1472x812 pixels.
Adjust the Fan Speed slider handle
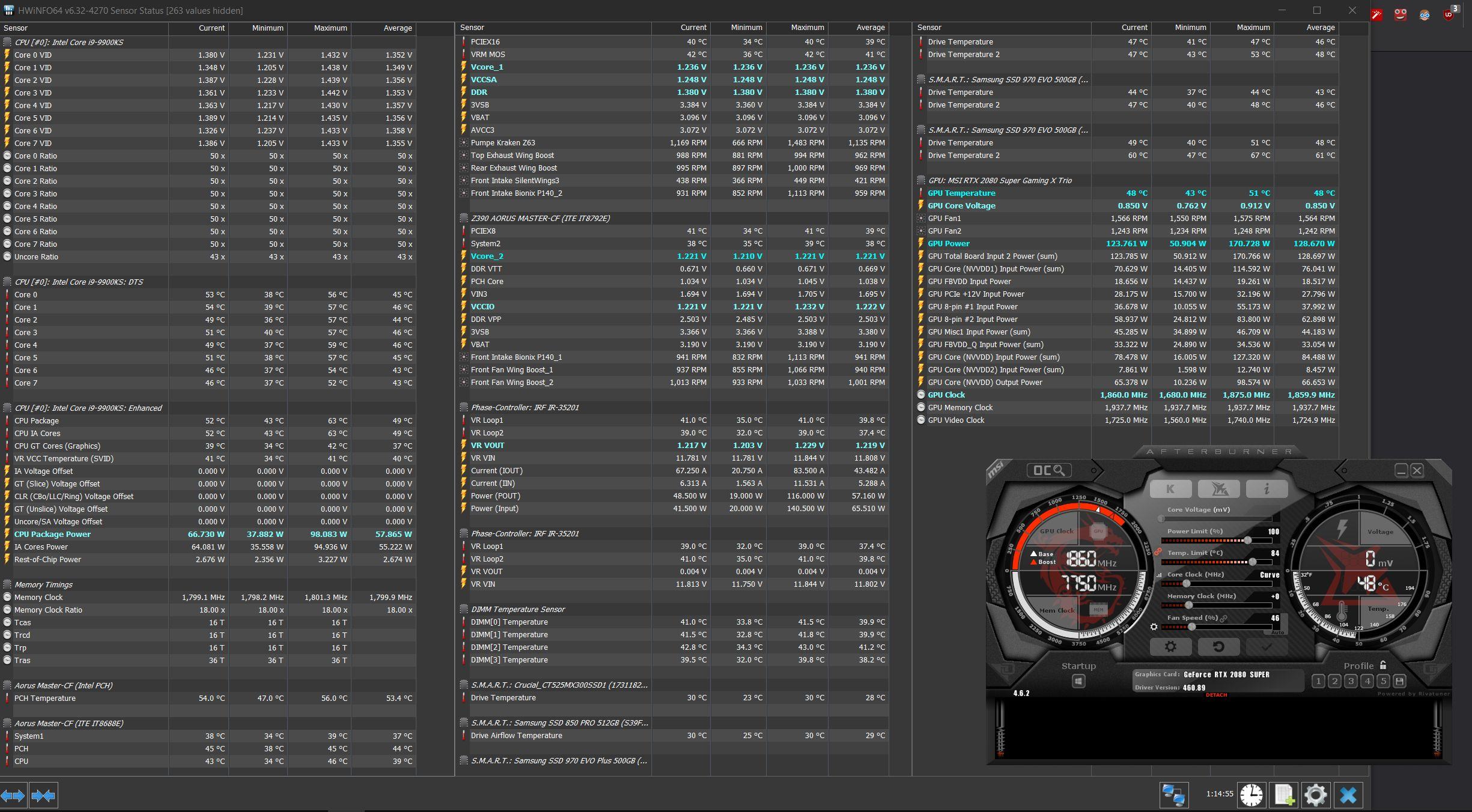[x=1192, y=627]
